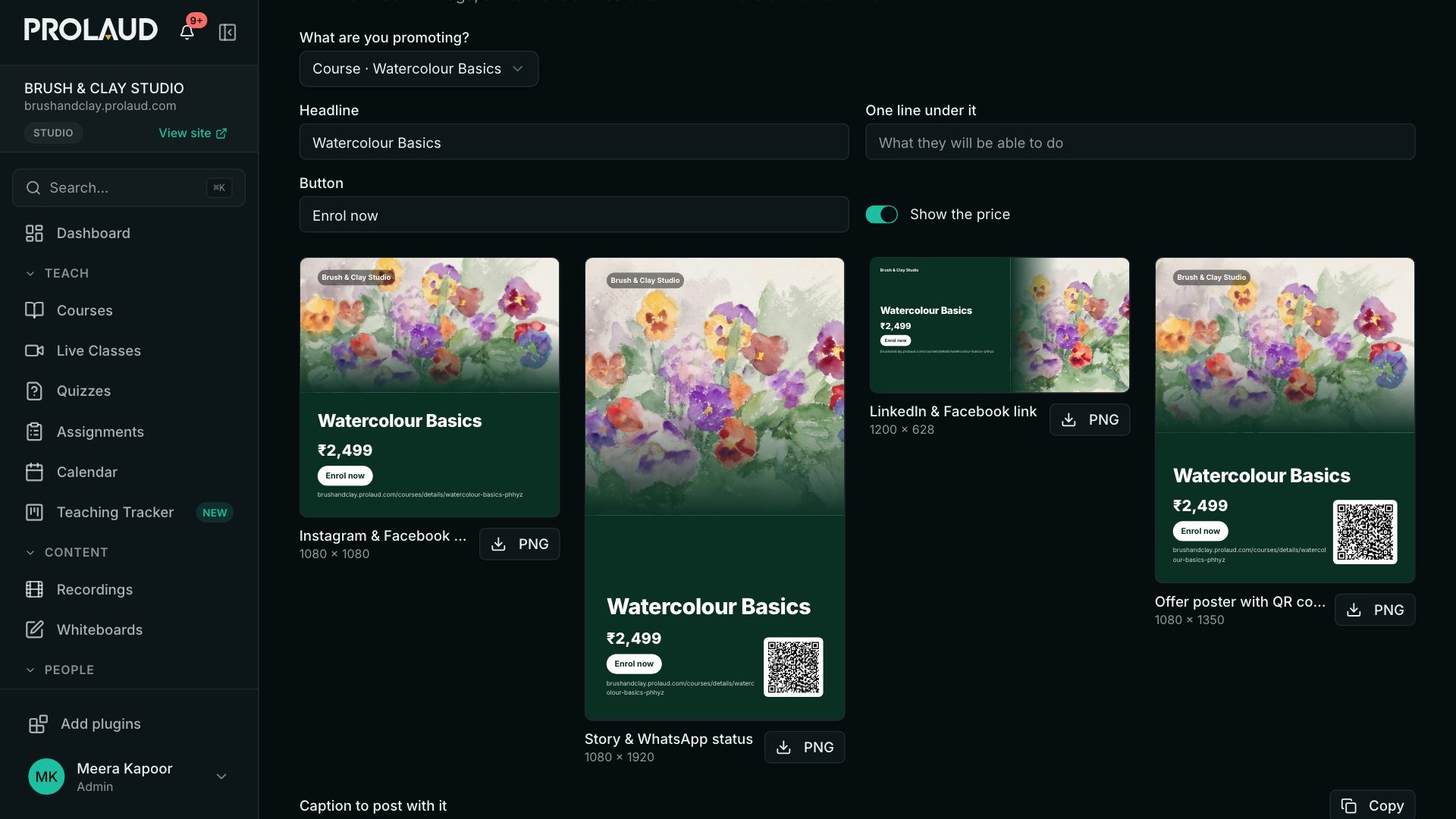1456x819 pixels.
Task: Click the One line under it field
Action: point(1140,142)
